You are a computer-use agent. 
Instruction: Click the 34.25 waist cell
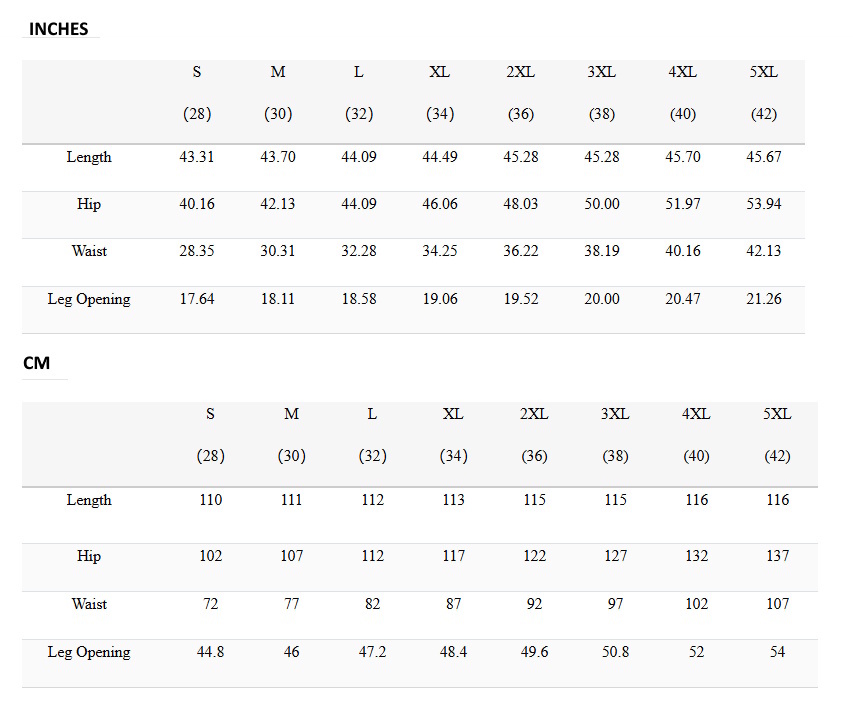(x=440, y=251)
